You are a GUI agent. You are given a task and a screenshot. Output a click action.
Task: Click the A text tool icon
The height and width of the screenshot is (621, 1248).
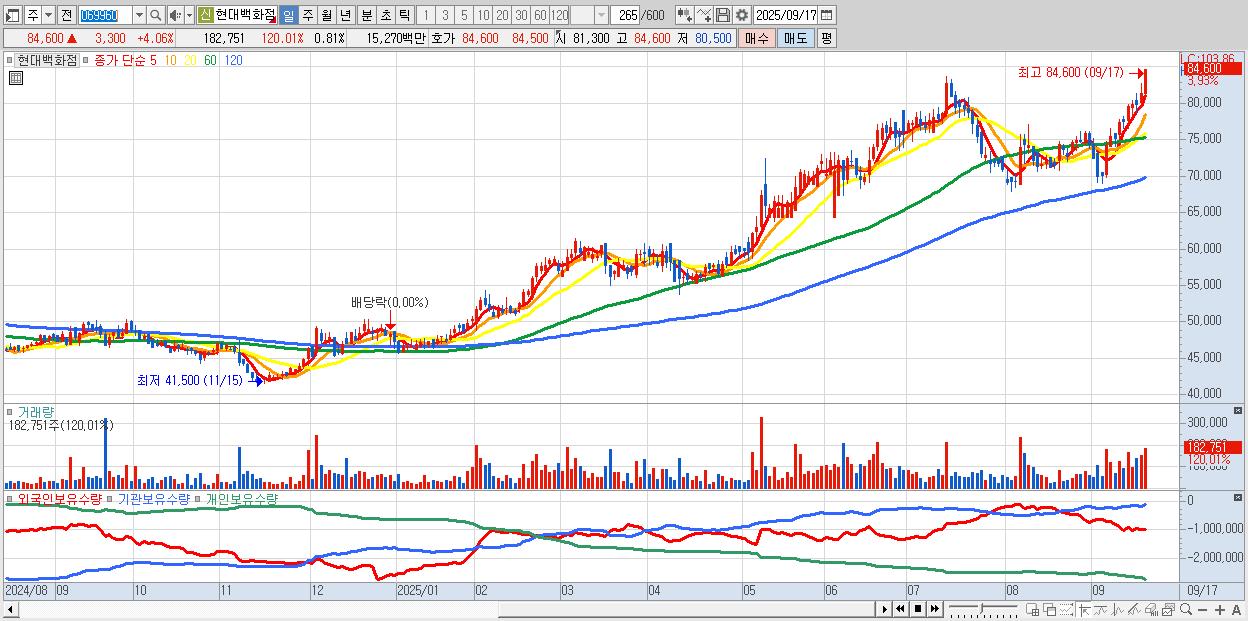[x=1237, y=609]
